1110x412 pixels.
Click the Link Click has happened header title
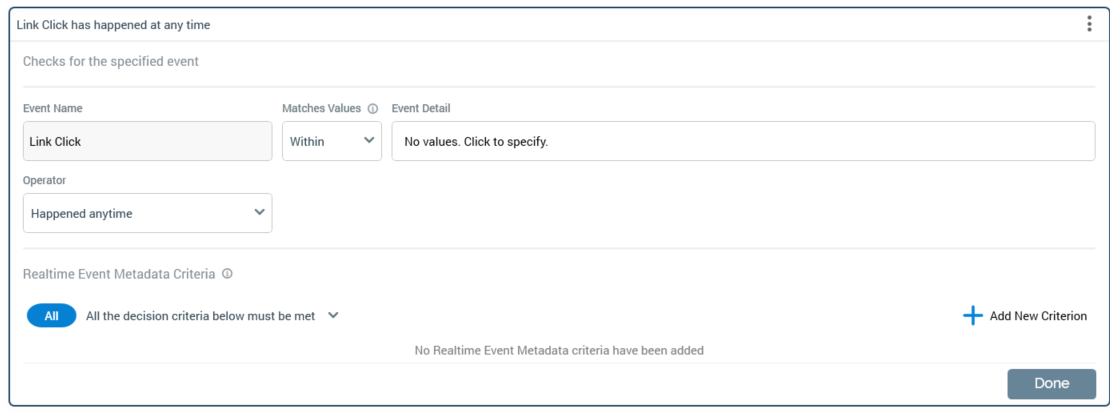click(113, 24)
